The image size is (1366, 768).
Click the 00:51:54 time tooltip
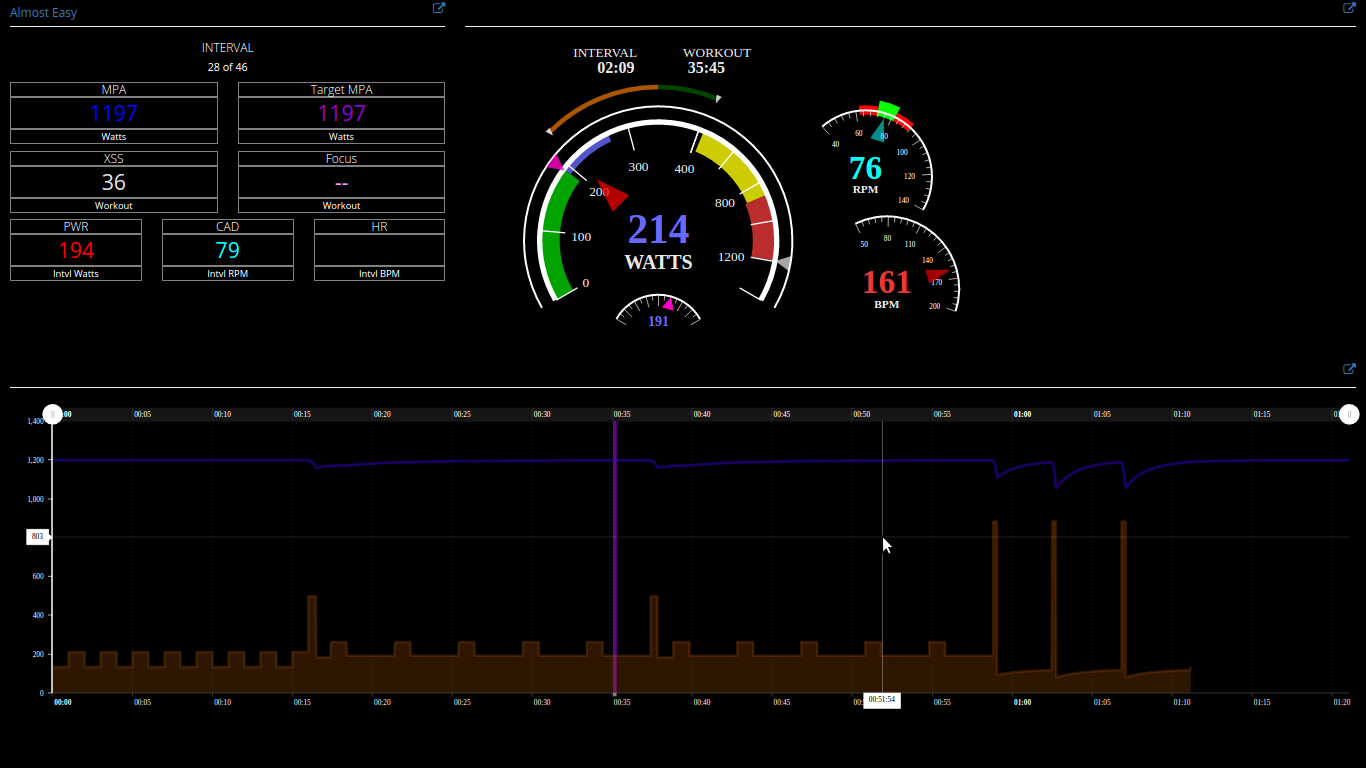point(881,700)
